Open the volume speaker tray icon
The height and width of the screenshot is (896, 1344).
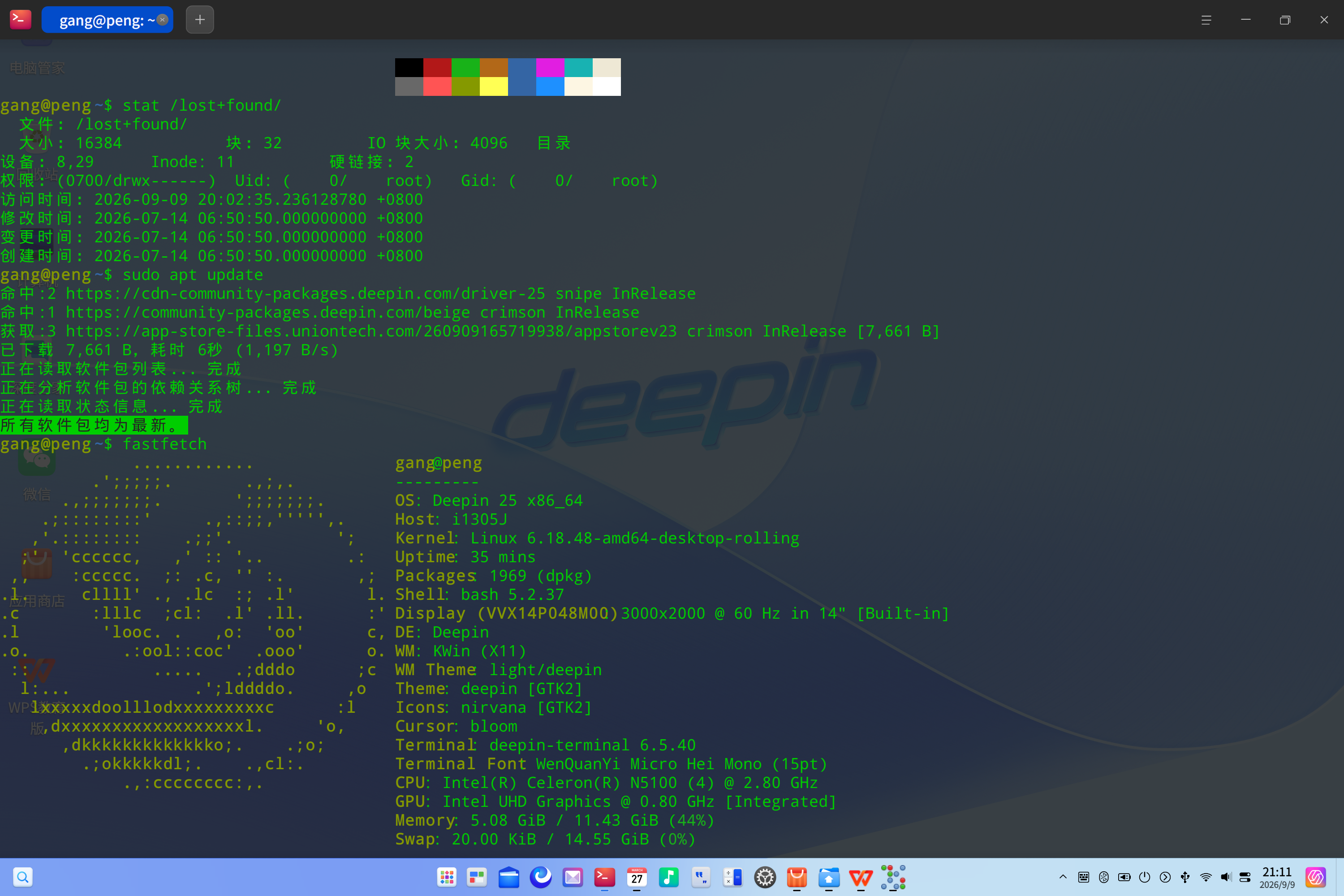[1226, 877]
